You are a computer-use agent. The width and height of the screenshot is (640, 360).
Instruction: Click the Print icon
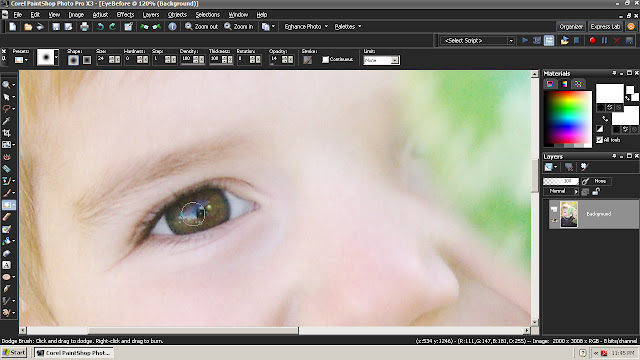click(84, 27)
